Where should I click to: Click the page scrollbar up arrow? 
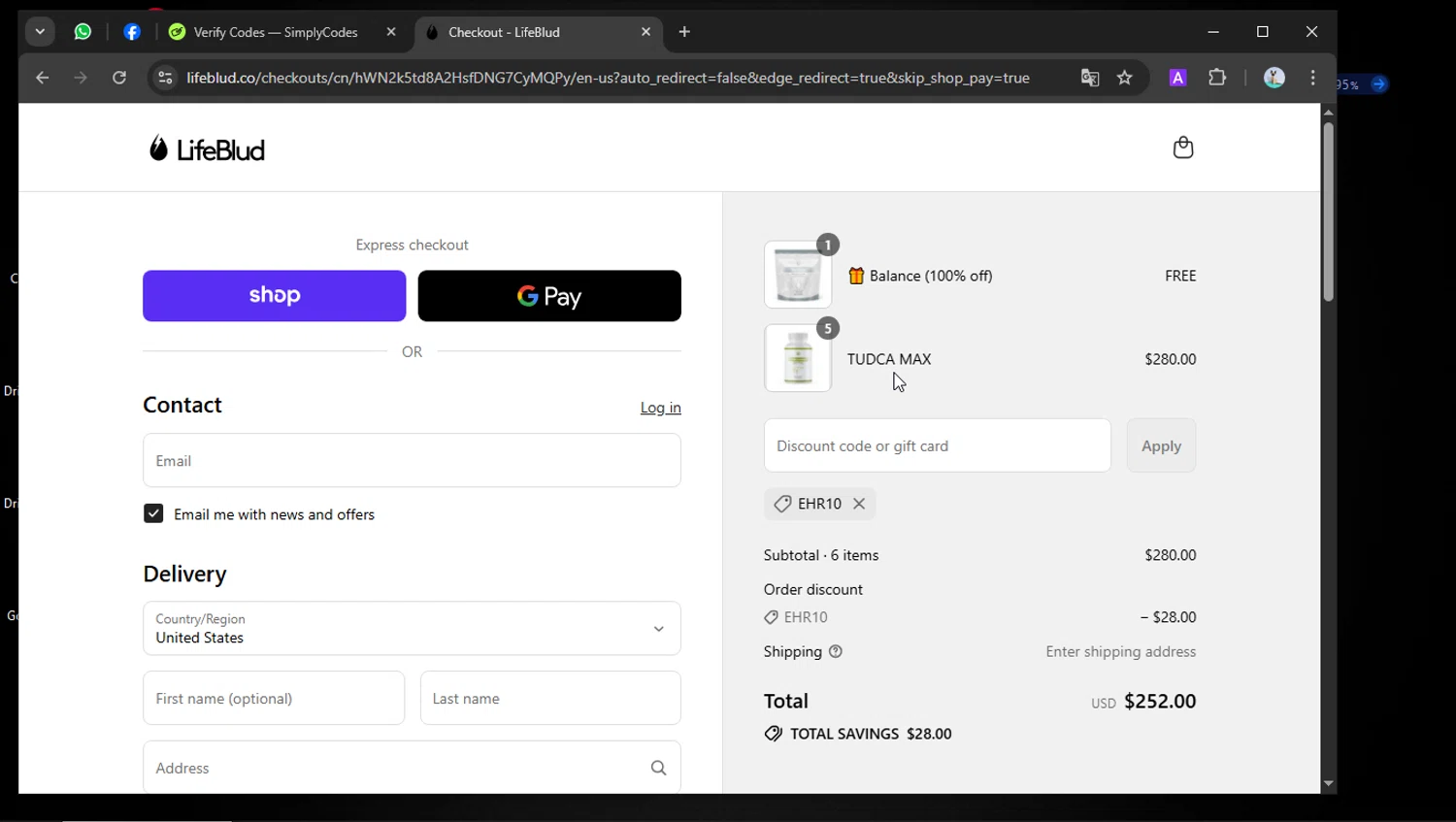(x=1328, y=113)
